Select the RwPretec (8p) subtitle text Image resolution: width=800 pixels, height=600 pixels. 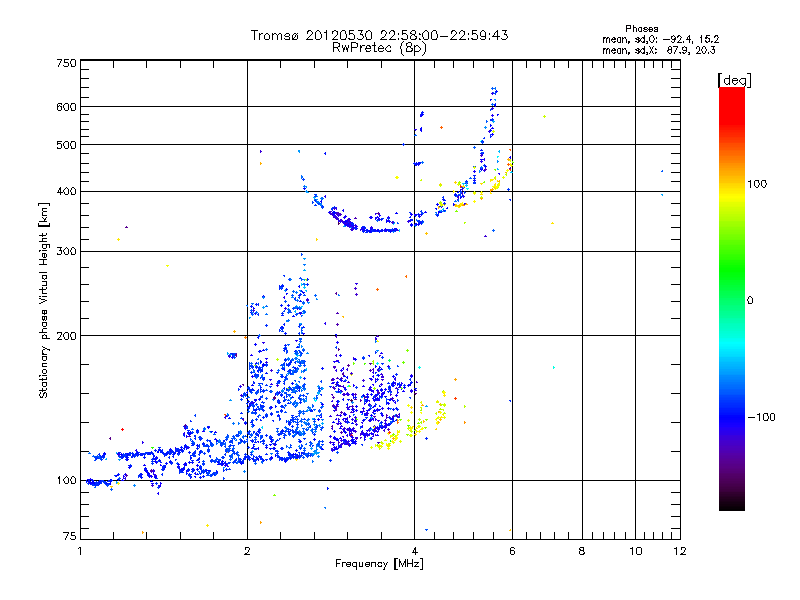(x=379, y=47)
